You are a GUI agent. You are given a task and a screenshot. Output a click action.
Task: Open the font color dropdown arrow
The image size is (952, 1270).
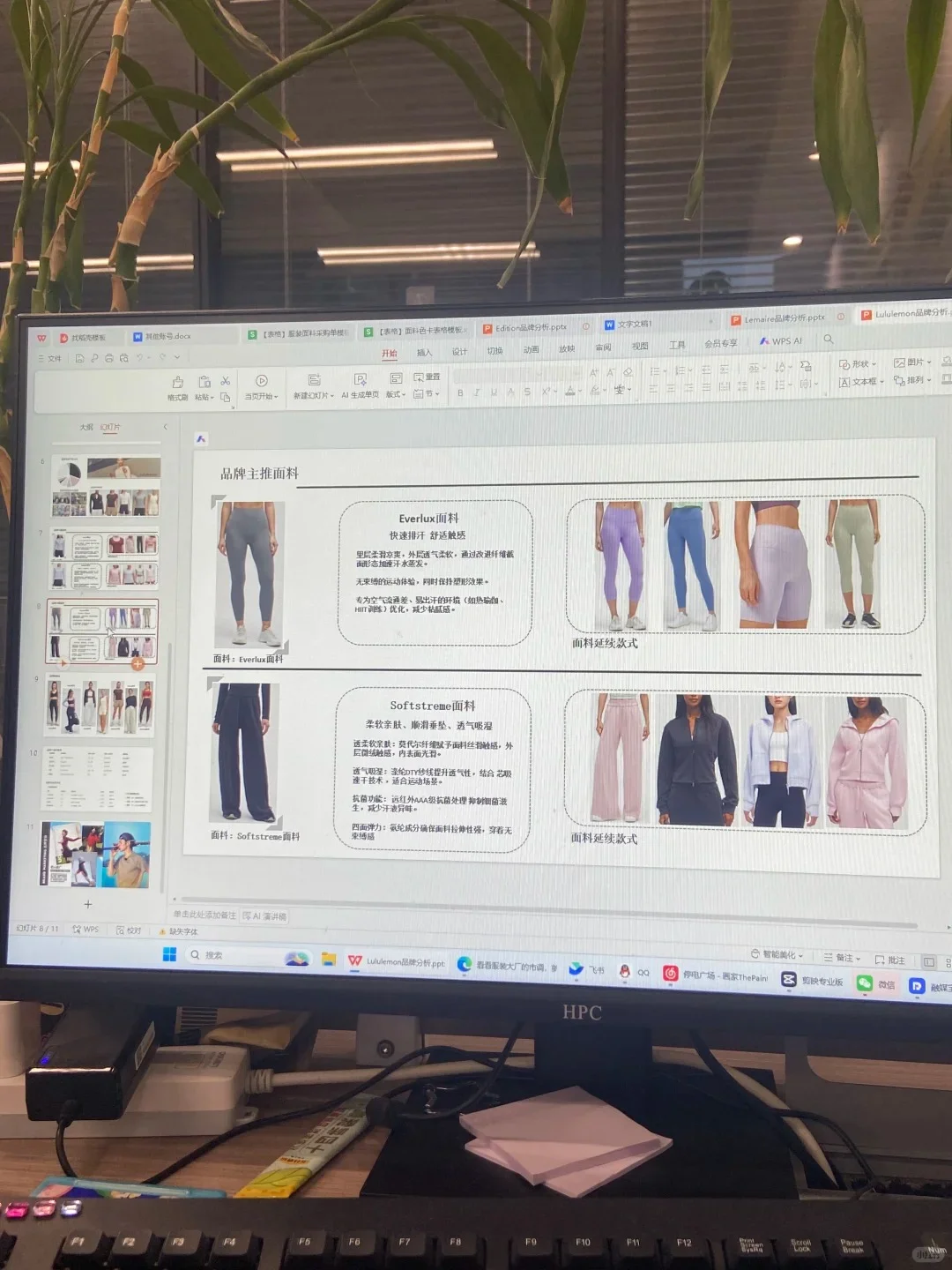pyautogui.click(x=580, y=391)
